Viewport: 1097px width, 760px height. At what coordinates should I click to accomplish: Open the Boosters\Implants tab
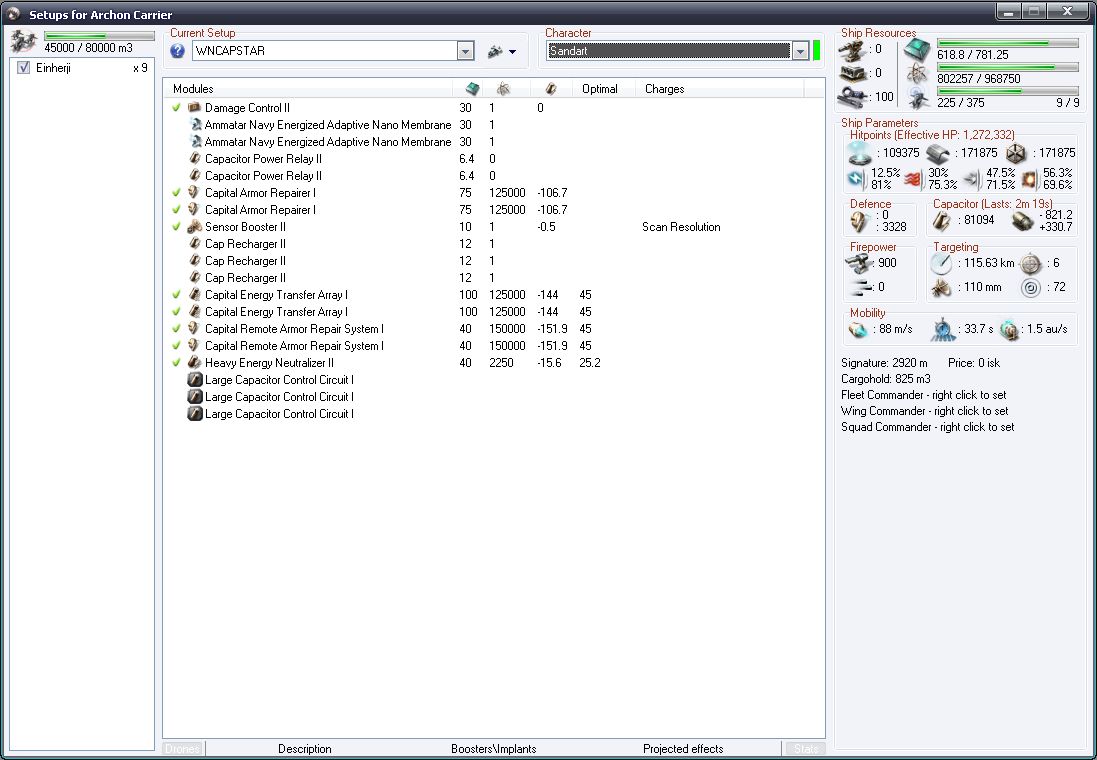(x=494, y=749)
